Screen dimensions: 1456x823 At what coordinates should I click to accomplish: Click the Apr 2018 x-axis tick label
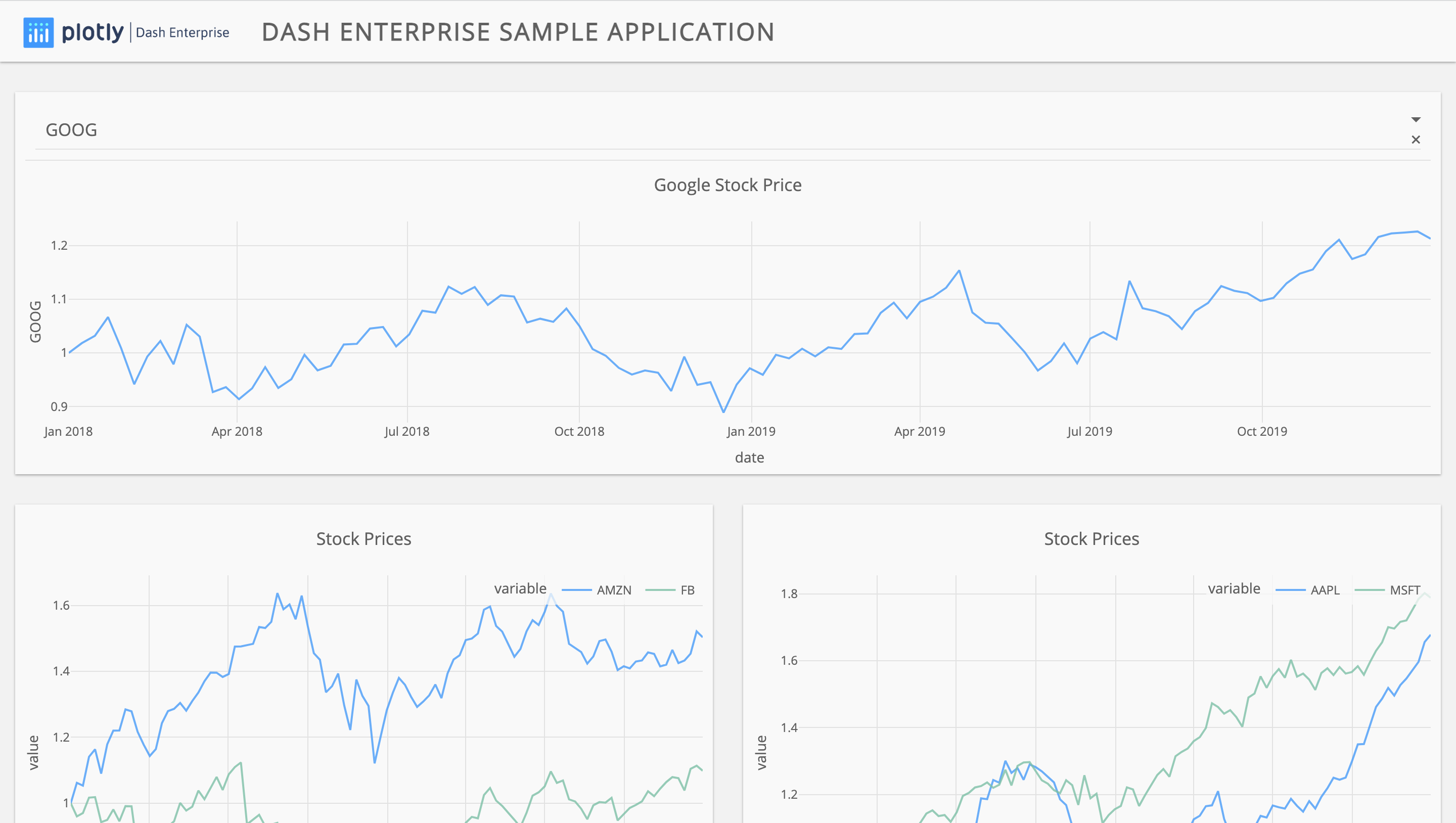point(237,431)
